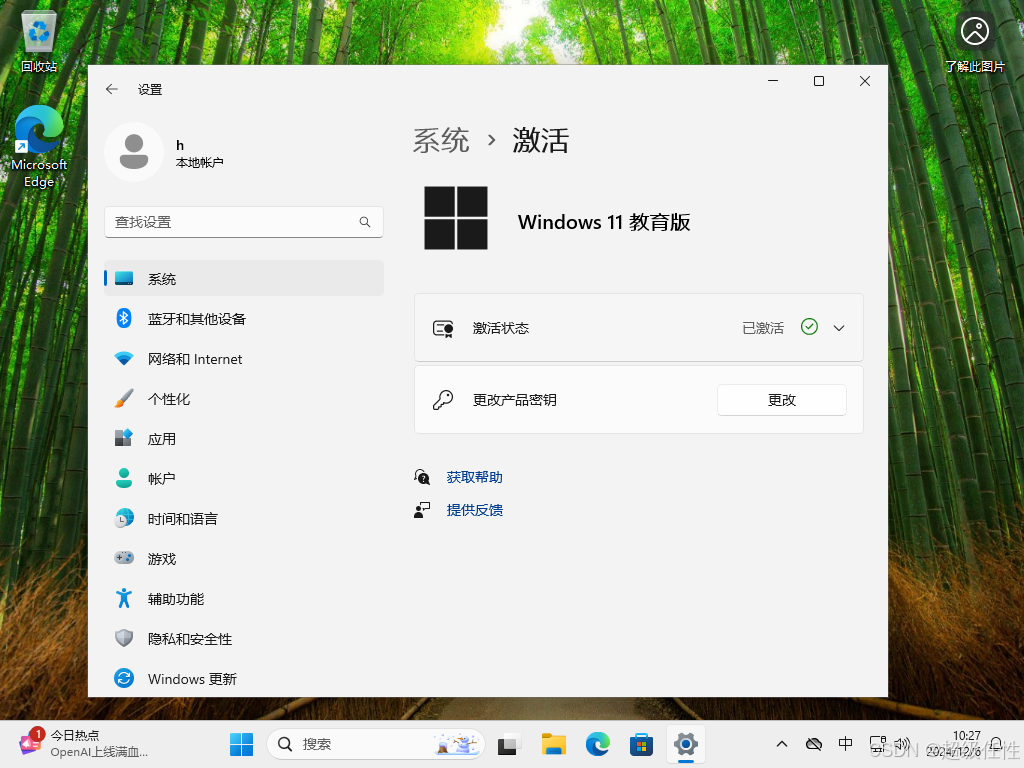Open 个性化 settings page
1024x768 pixels.
pos(244,399)
